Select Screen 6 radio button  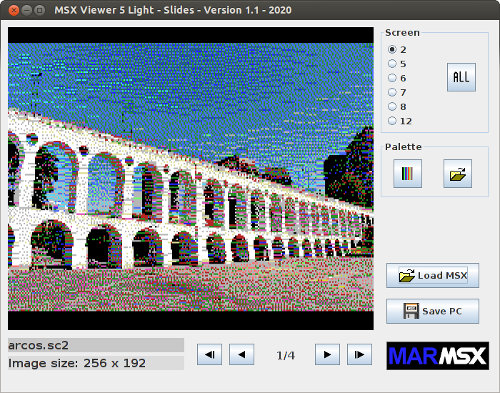click(393, 78)
